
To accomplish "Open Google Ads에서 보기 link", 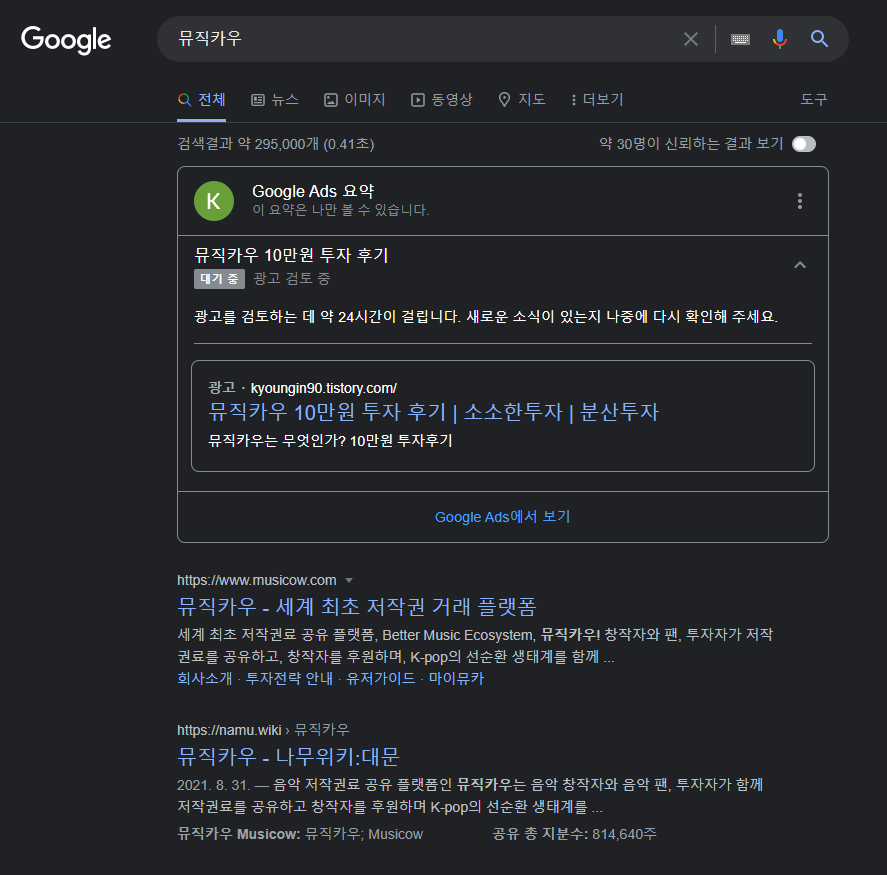I will coord(502,517).
